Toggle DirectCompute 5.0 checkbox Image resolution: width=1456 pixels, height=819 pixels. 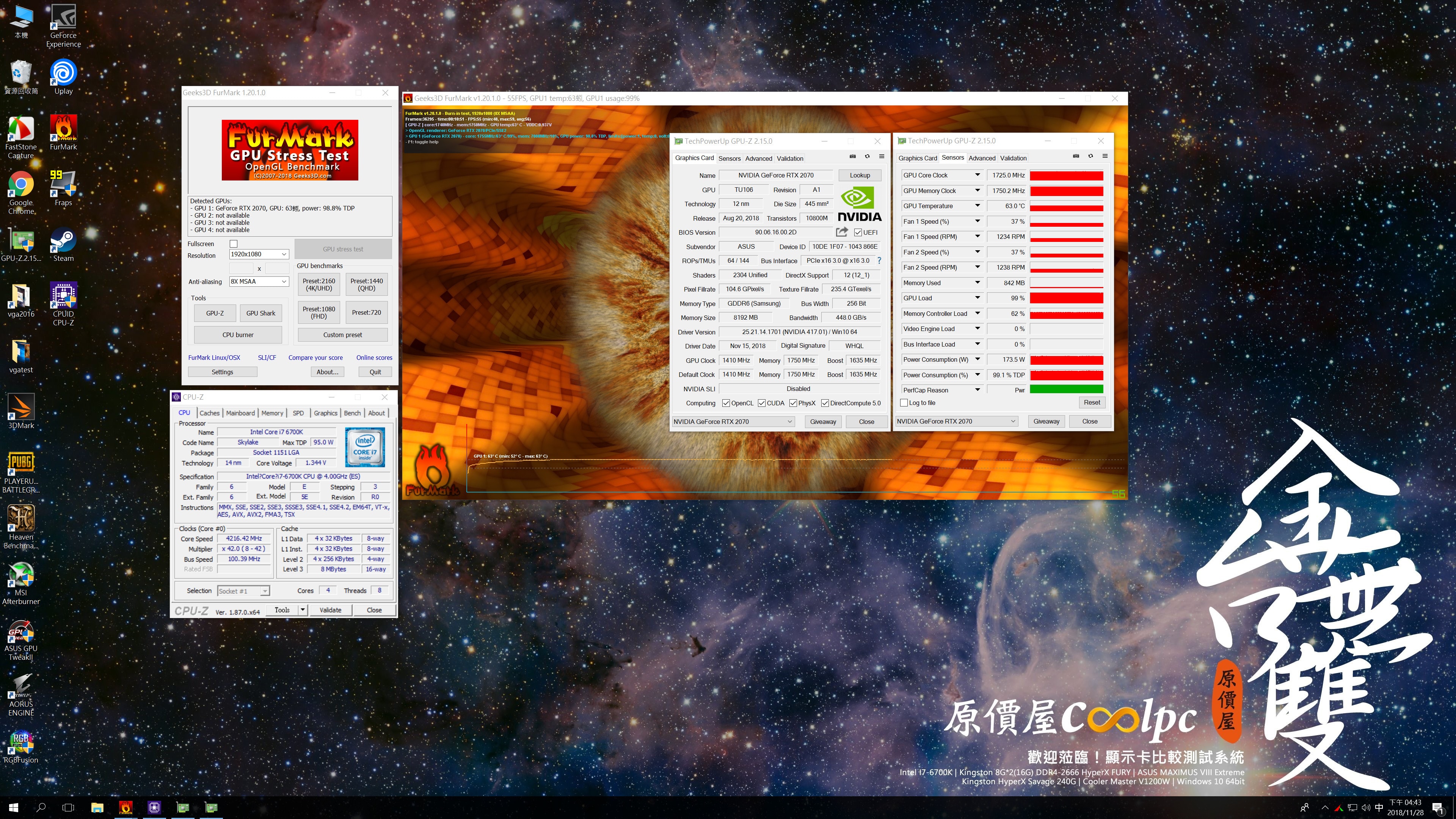pos(825,403)
